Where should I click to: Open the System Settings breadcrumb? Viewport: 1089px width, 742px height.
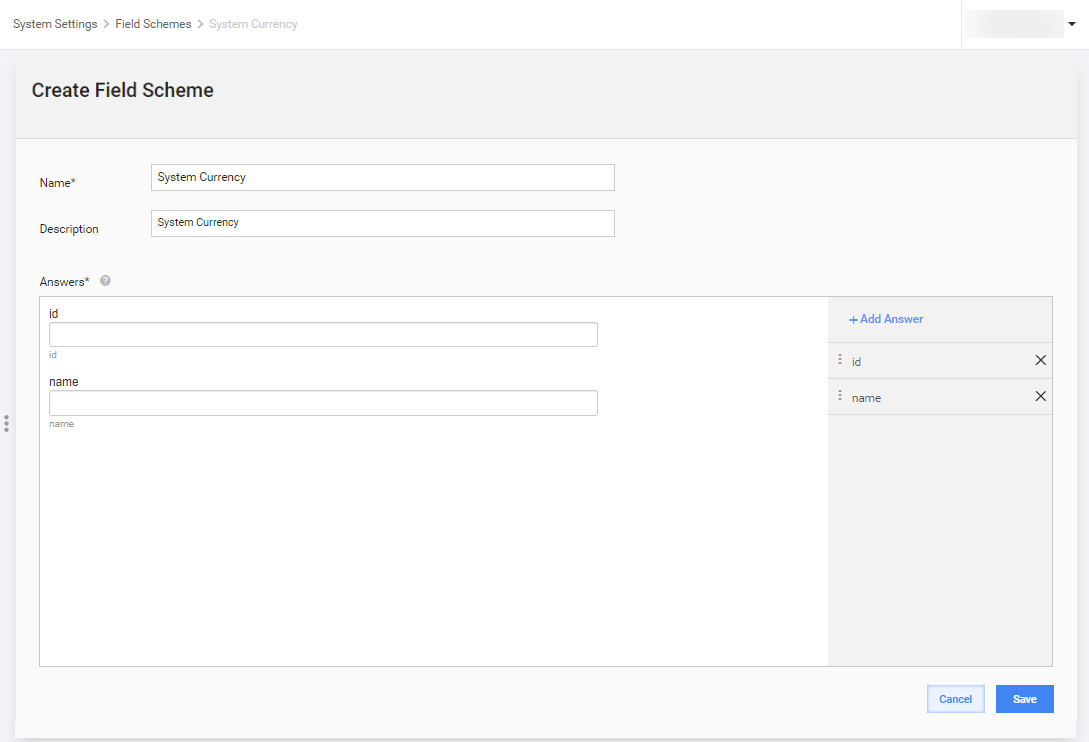pyautogui.click(x=55, y=24)
